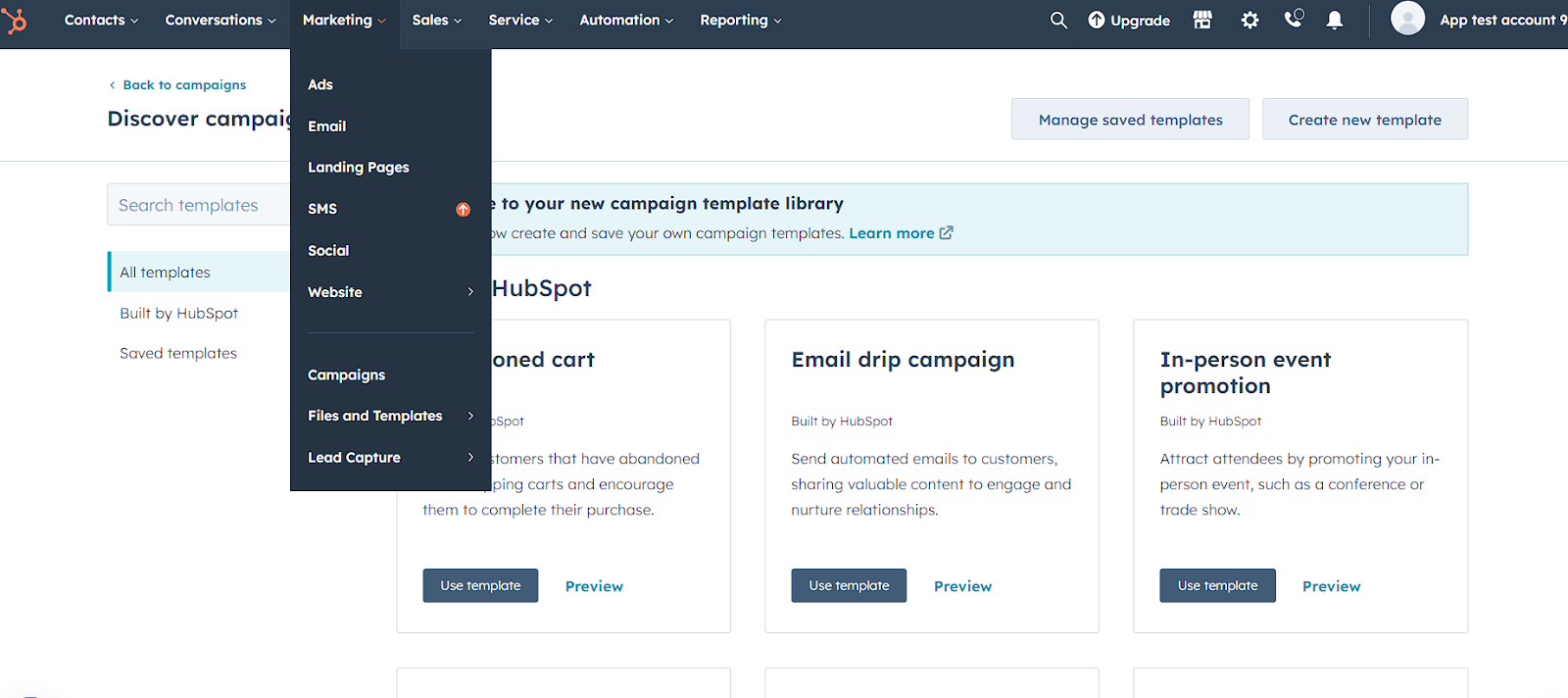Select the Saved templates filter
The width and height of the screenshot is (1568, 698).
(178, 354)
